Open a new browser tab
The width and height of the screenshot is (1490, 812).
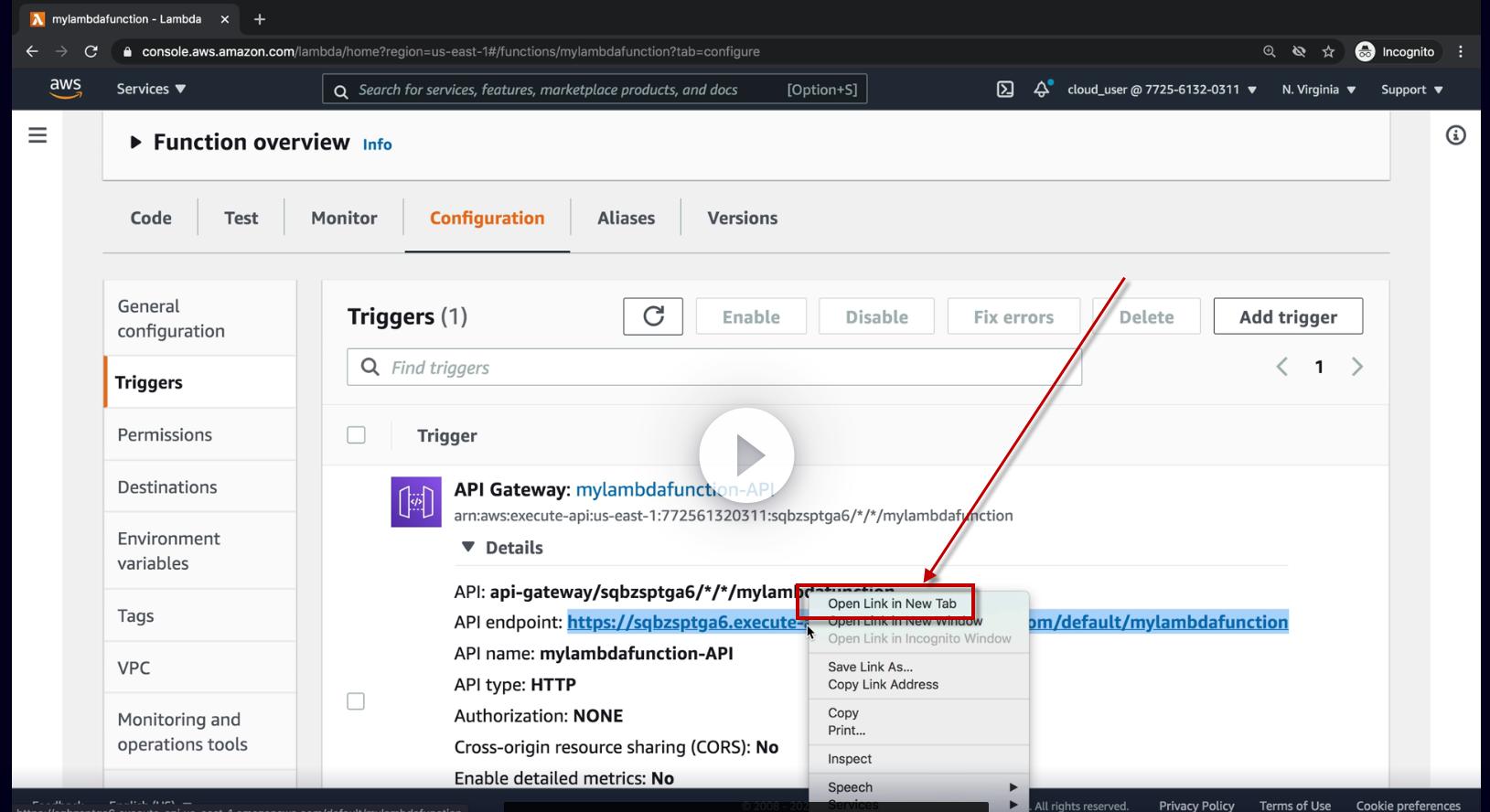tap(260, 18)
